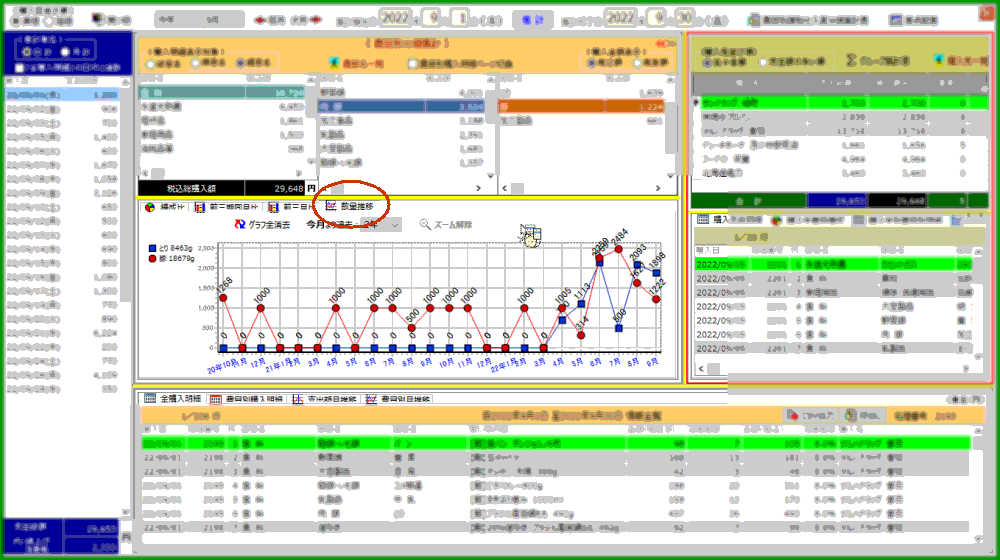Viewport: 1000px width, 560px height.
Task: Click the グラフ全消去 clear-graph icon
Action: tap(240, 225)
